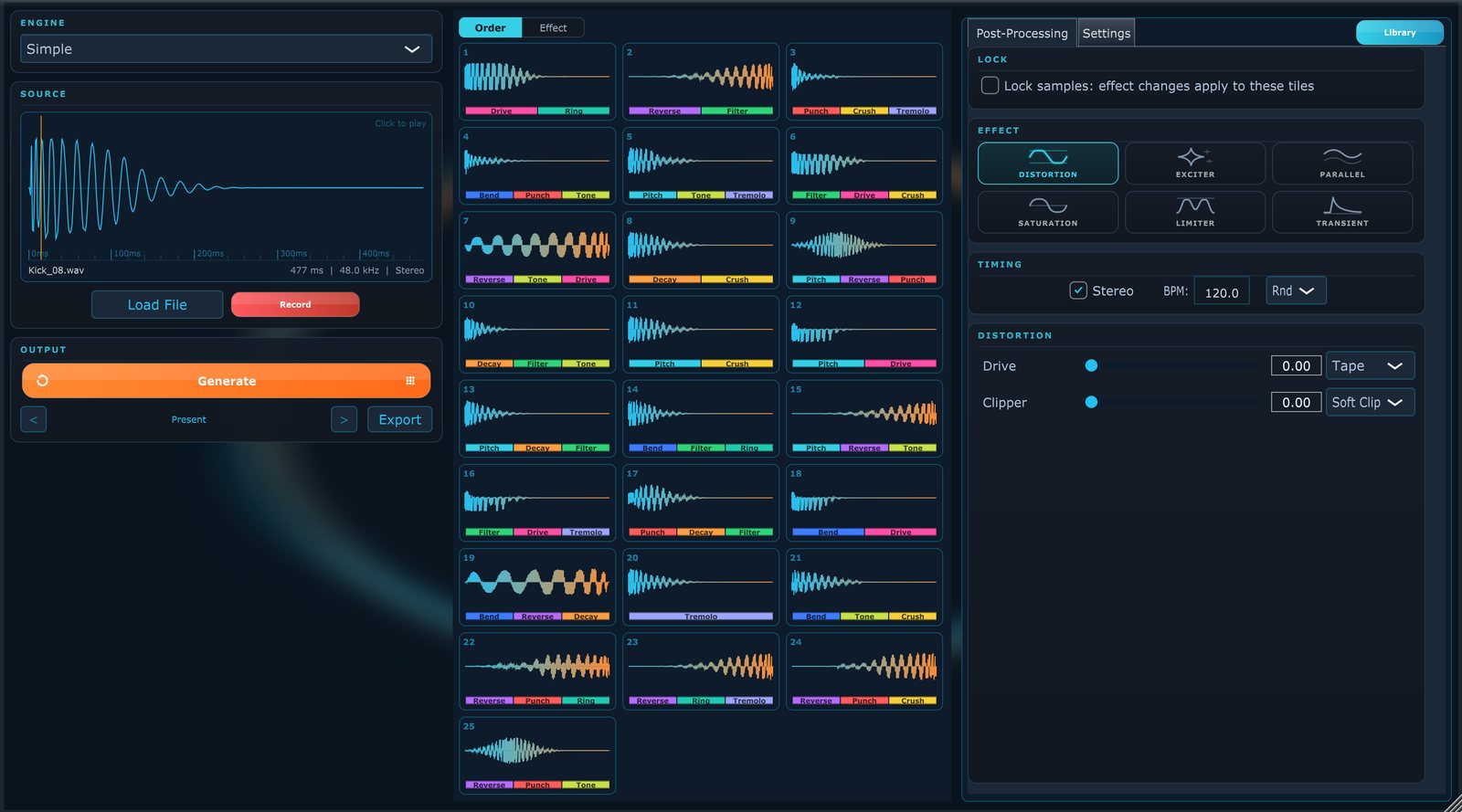1462x812 pixels.
Task: Click the Present preset label
Action: pos(189,419)
